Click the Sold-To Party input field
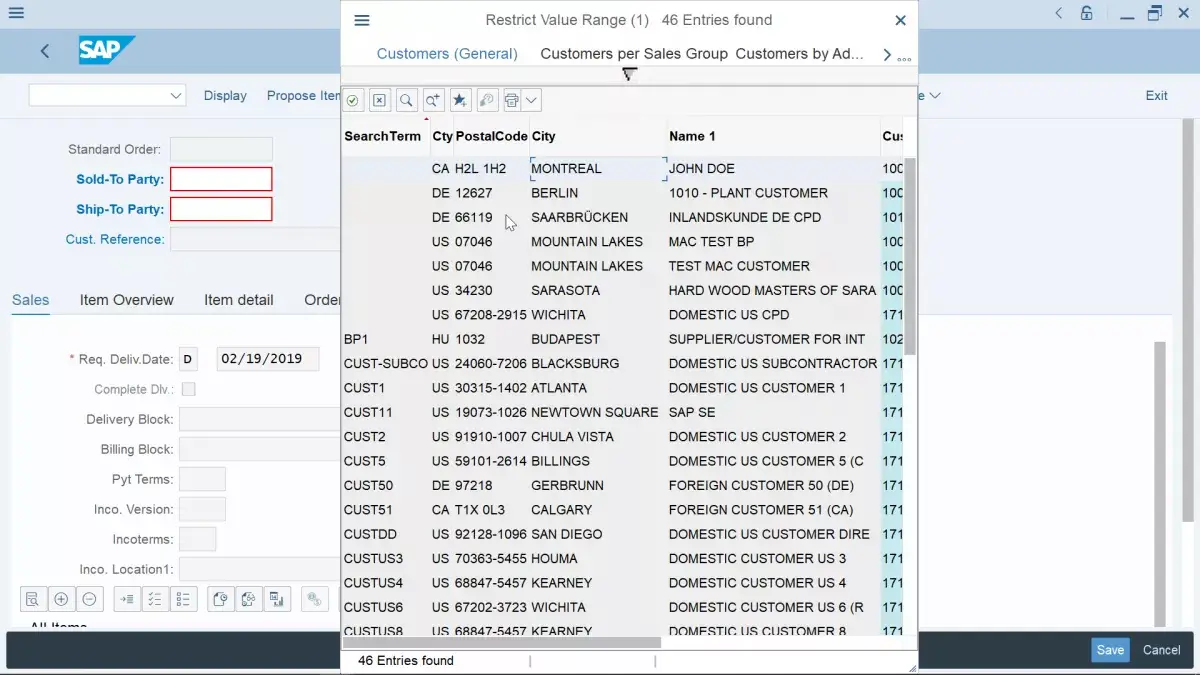1200x675 pixels. click(x=221, y=179)
